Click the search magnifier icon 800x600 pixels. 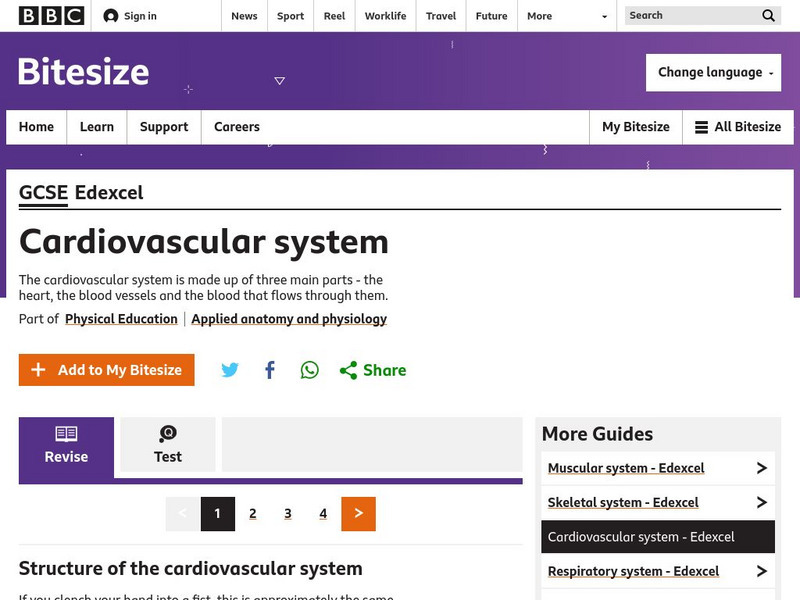pos(768,16)
